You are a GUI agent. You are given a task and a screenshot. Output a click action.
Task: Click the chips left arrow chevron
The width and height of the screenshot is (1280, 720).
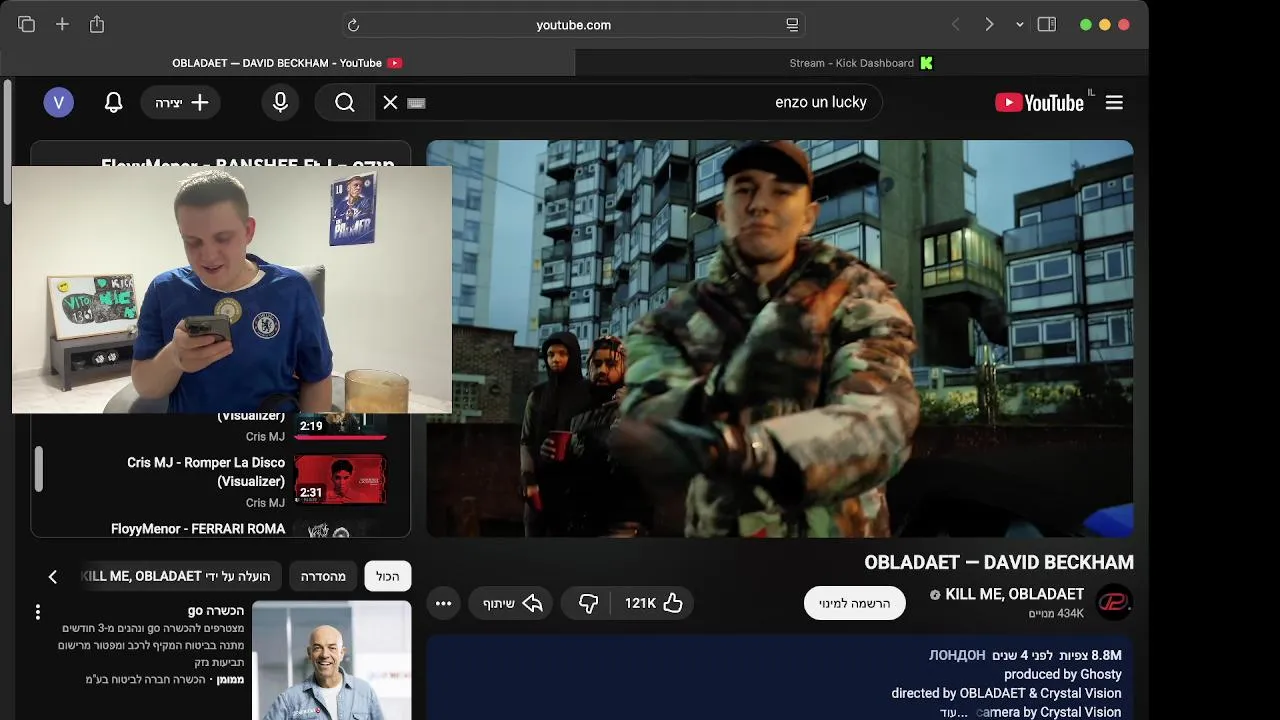tap(53, 576)
